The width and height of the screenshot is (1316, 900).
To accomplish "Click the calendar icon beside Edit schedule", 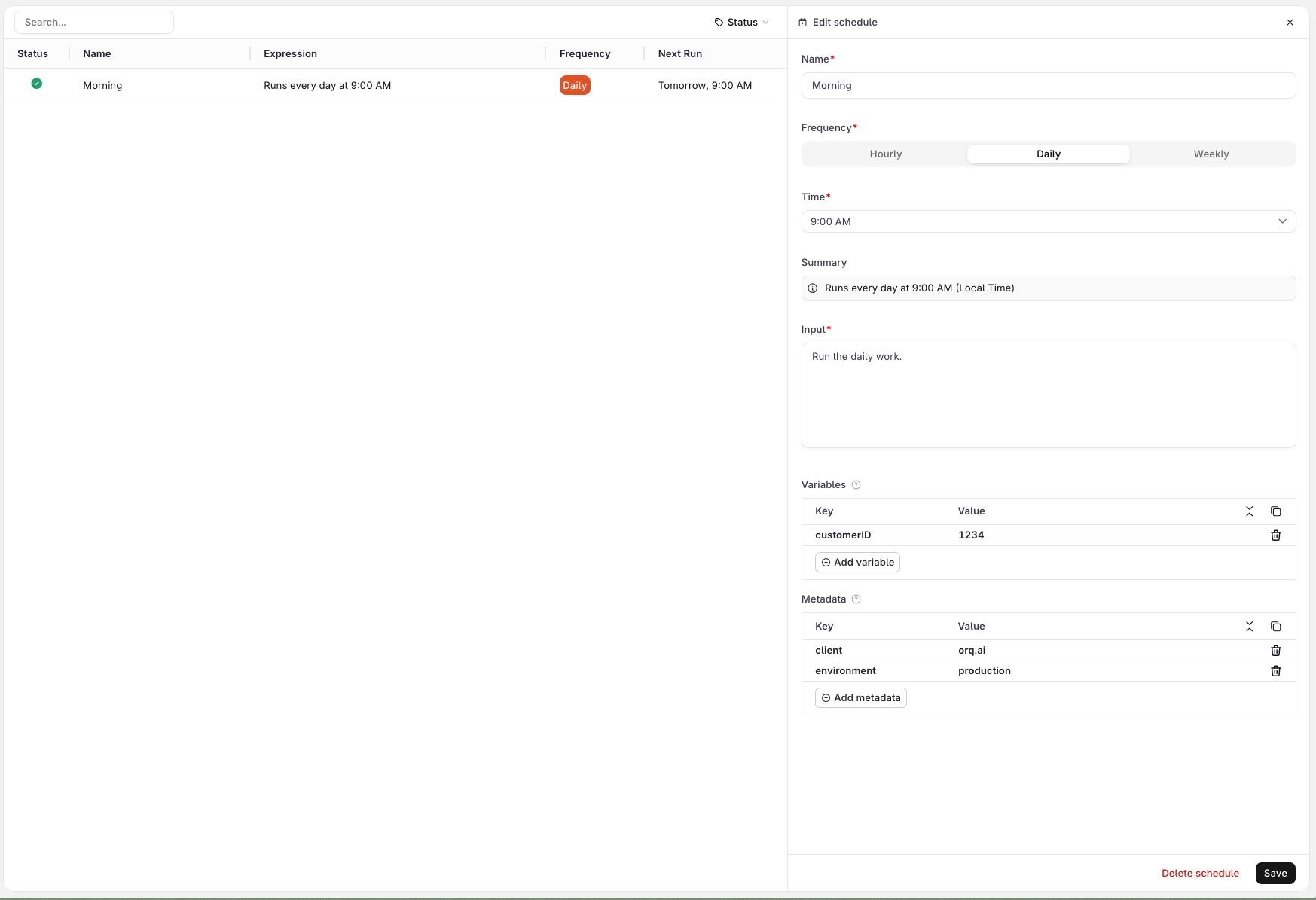I will point(802,23).
